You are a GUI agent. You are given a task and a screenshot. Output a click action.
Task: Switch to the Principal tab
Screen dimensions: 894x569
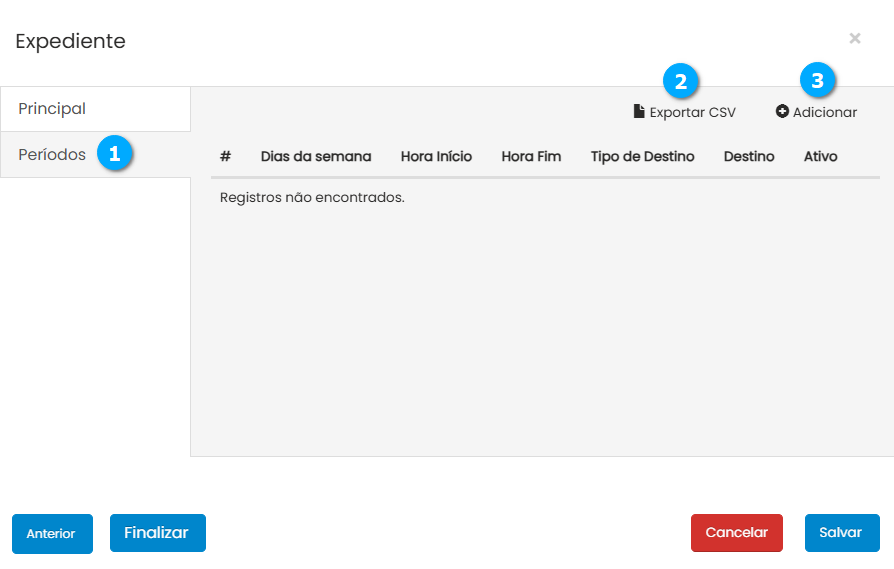click(x=52, y=108)
